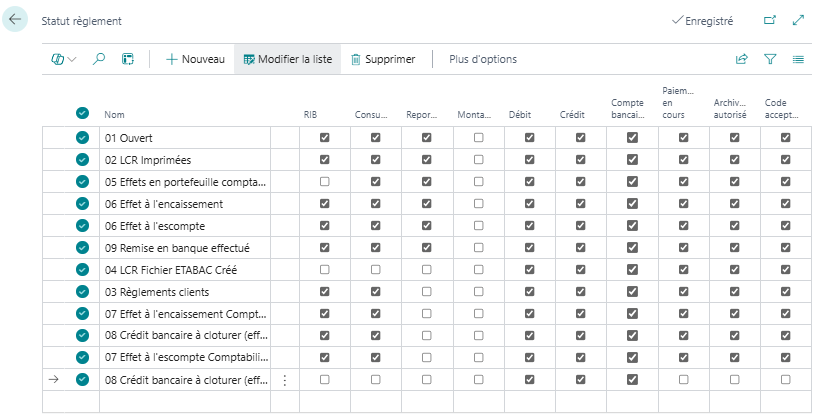The width and height of the screenshot is (821, 414).
Task: Click the Nom column header
Action: (115, 115)
